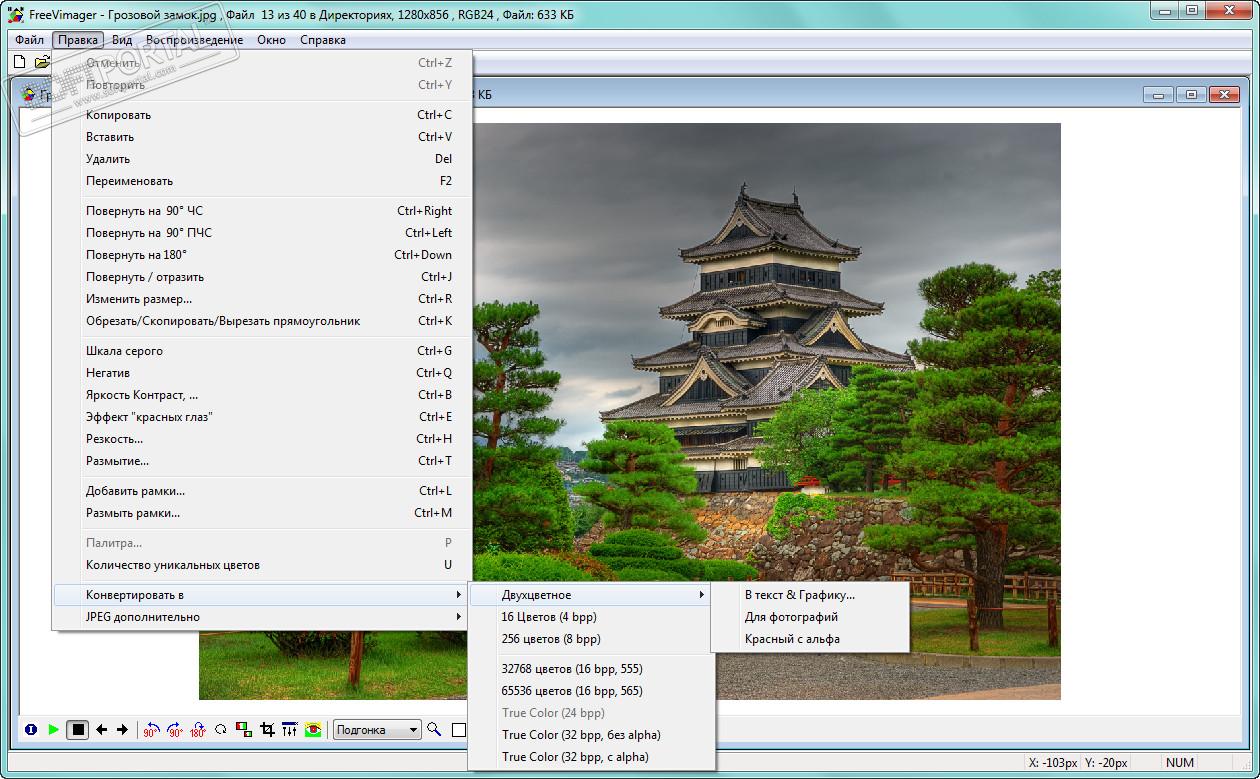Click the resize image icon with red-green squares
The width and height of the screenshot is (1260, 779).
click(x=244, y=730)
